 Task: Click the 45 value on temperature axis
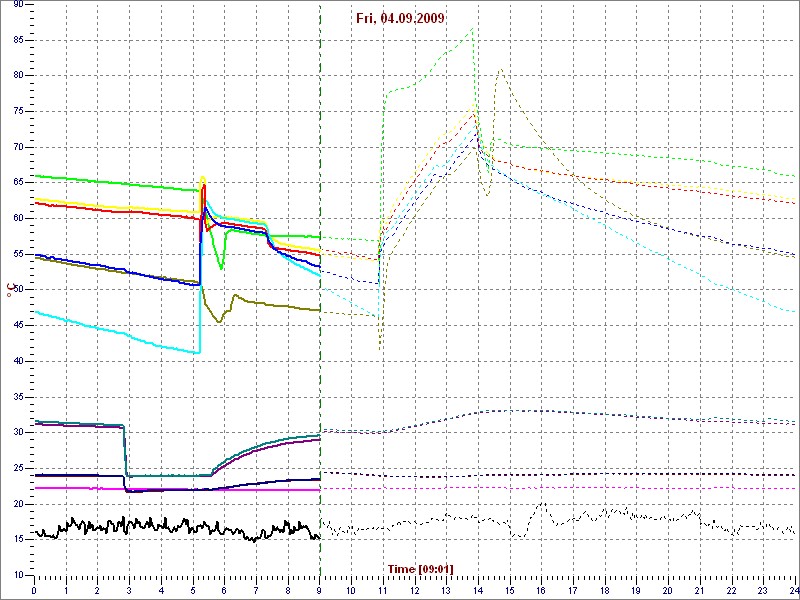click(x=18, y=326)
